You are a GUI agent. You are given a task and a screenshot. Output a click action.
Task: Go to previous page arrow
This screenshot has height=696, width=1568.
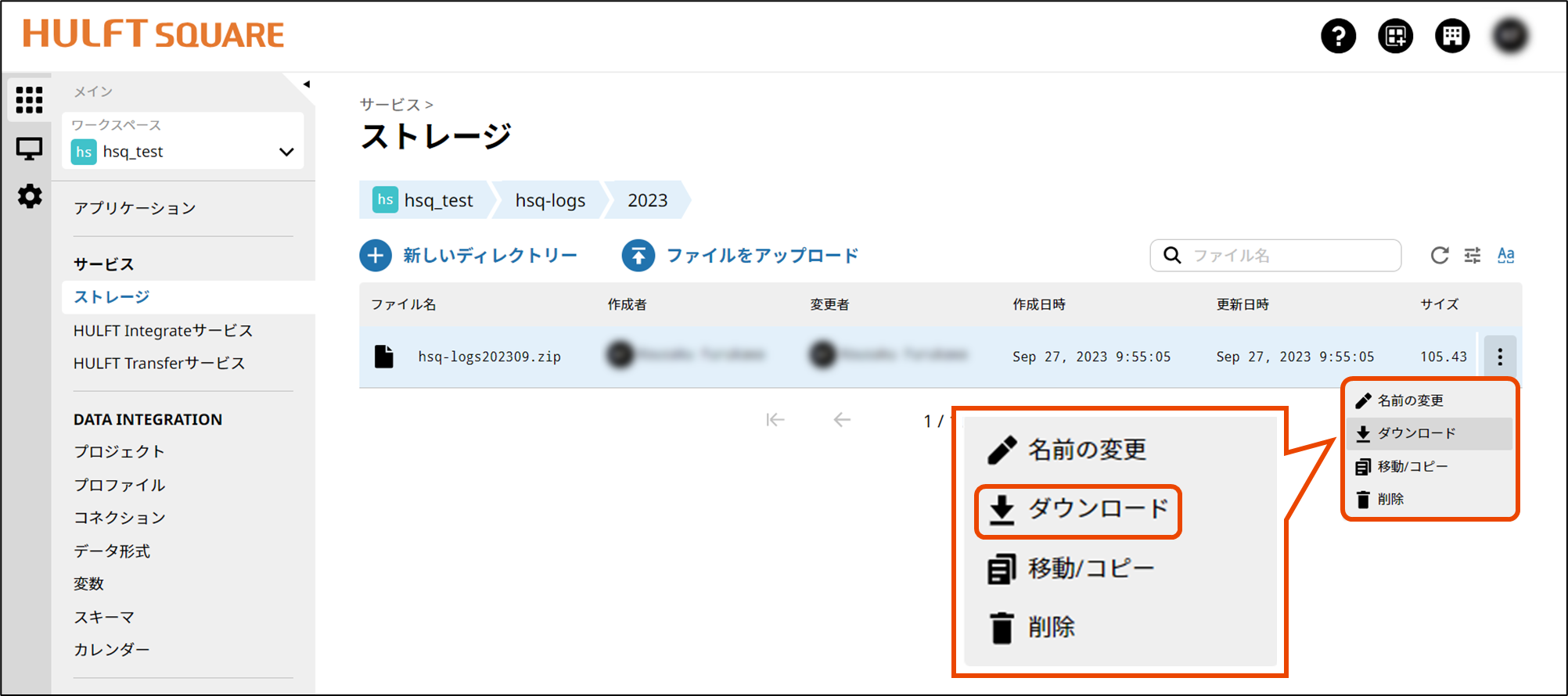(x=842, y=420)
